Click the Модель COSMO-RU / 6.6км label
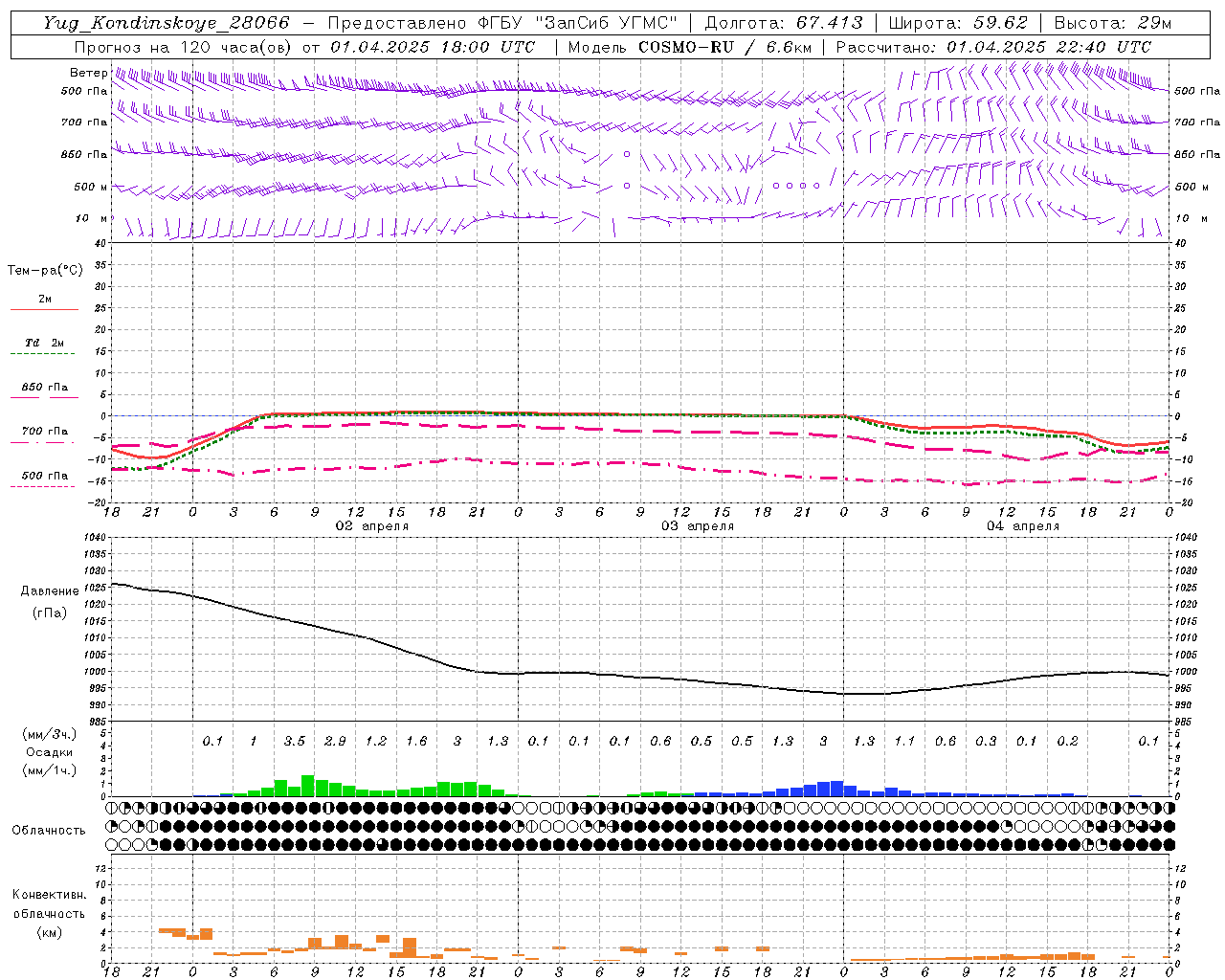The height and width of the screenshot is (980, 1225). pyautogui.click(x=690, y=47)
